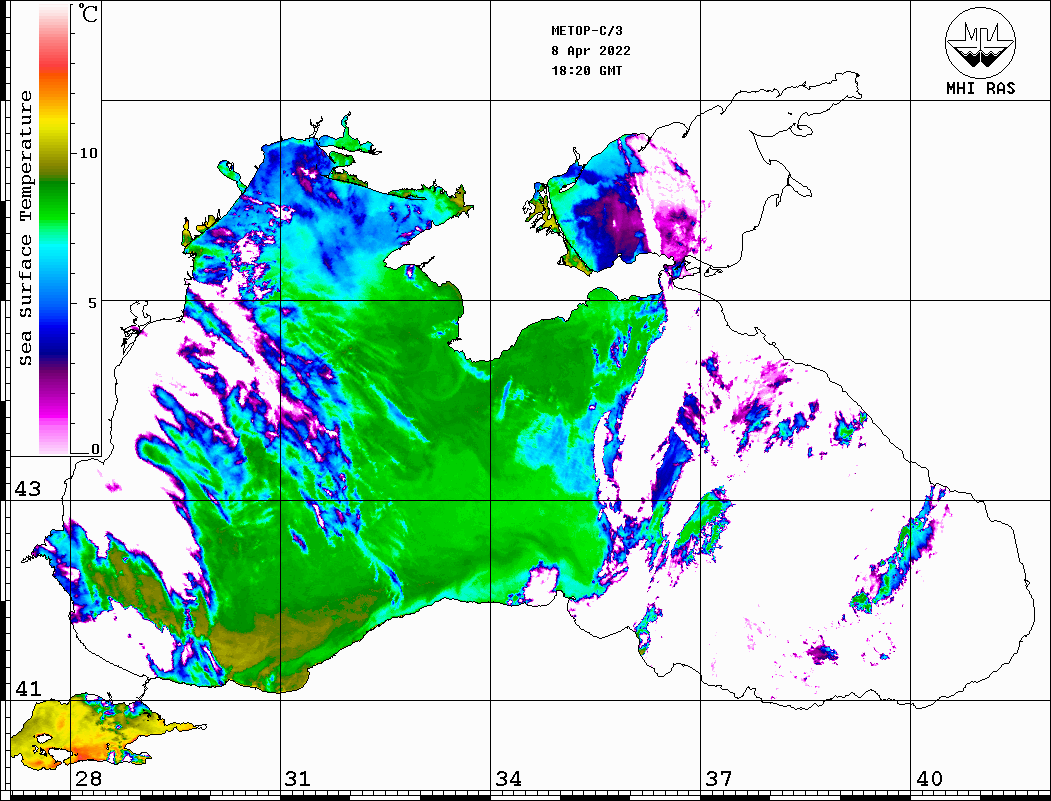1051x801 pixels.
Task: Click the '0' tick on the scale
Action: pos(95,449)
